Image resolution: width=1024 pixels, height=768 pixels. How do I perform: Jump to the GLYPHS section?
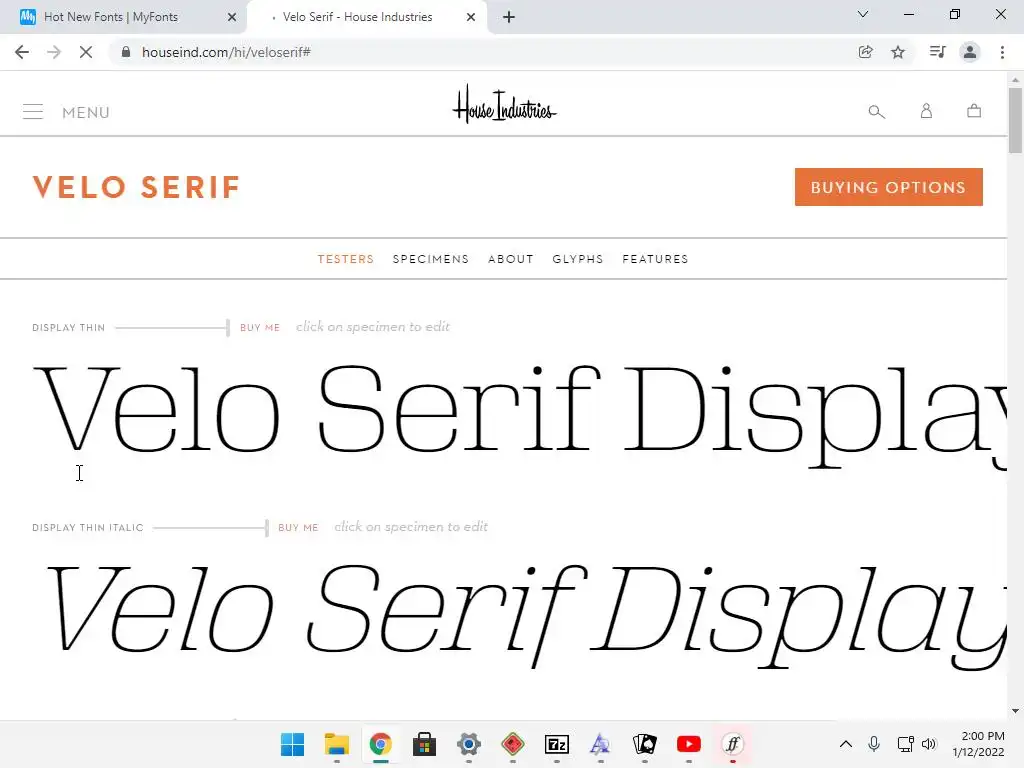point(577,259)
